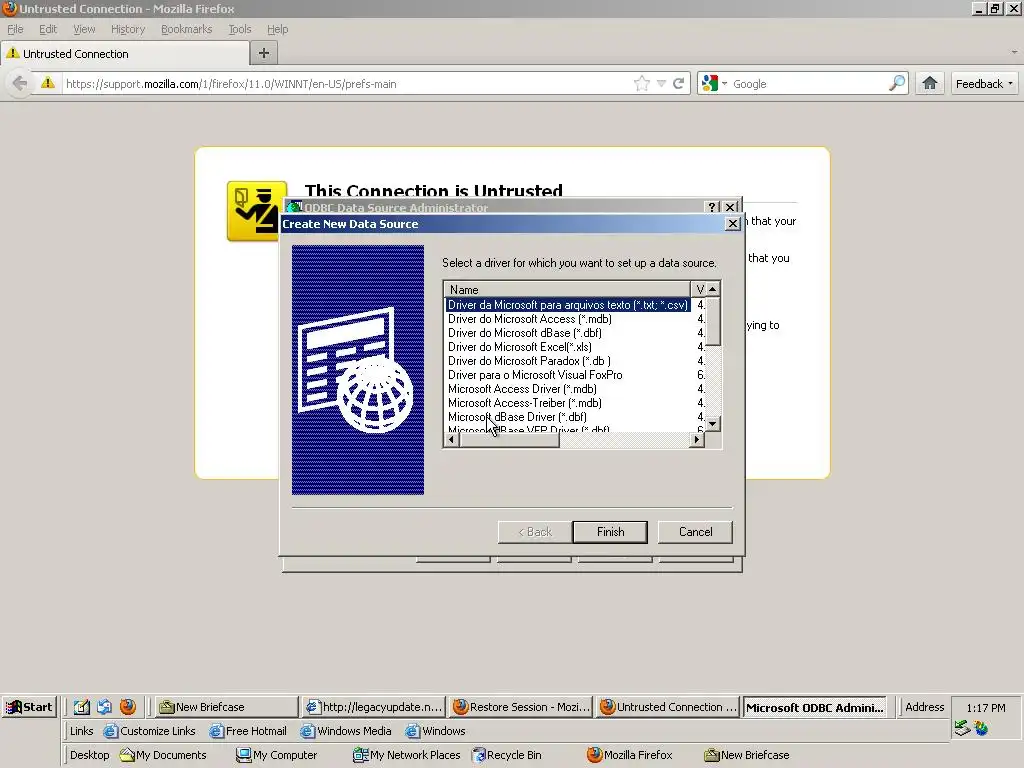Open the list all tabs dropdown
This screenshot has height=768, width=1024.
point(1014,52)
